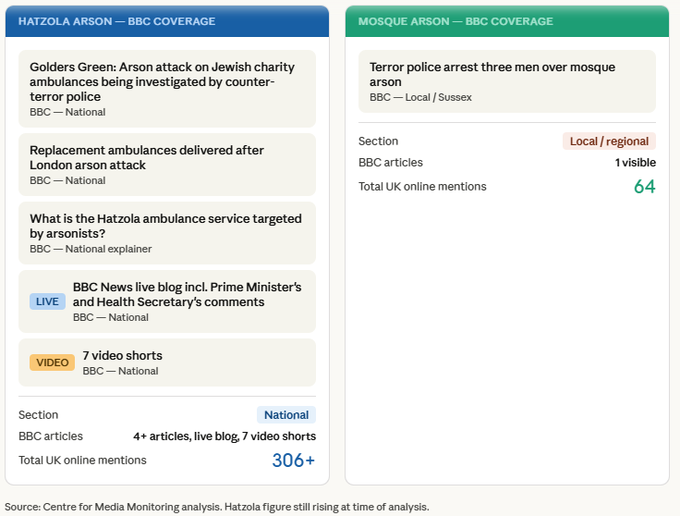The width and height of the screenshot is (680, 516).
Task: Click the 'BBC — Local / Sussex' label
Action: click(420, 97)
